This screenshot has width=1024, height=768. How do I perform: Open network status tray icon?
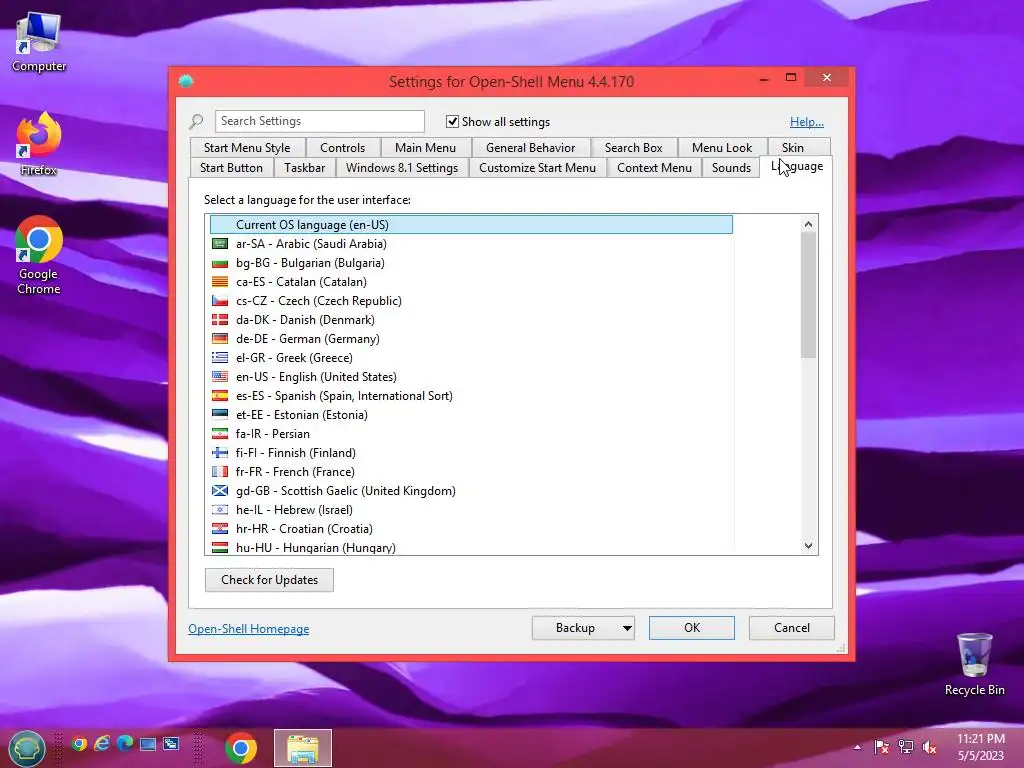click(x=906, y=747)
